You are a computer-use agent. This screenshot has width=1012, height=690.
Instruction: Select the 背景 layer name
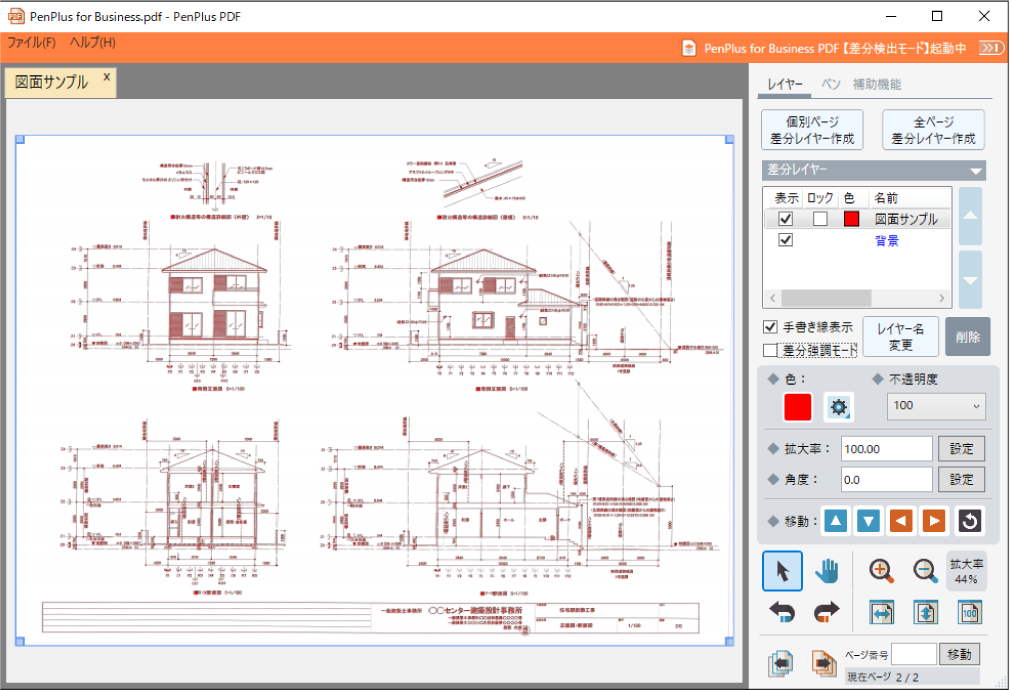coord(887,241)
